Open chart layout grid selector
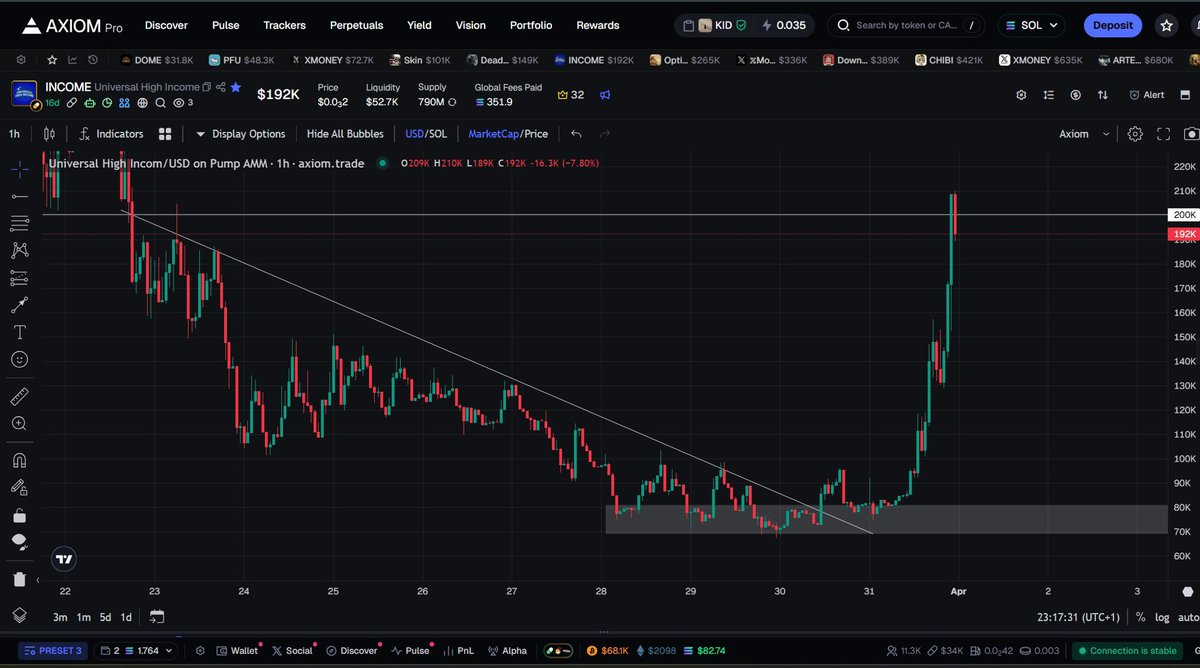 [165, 134]
